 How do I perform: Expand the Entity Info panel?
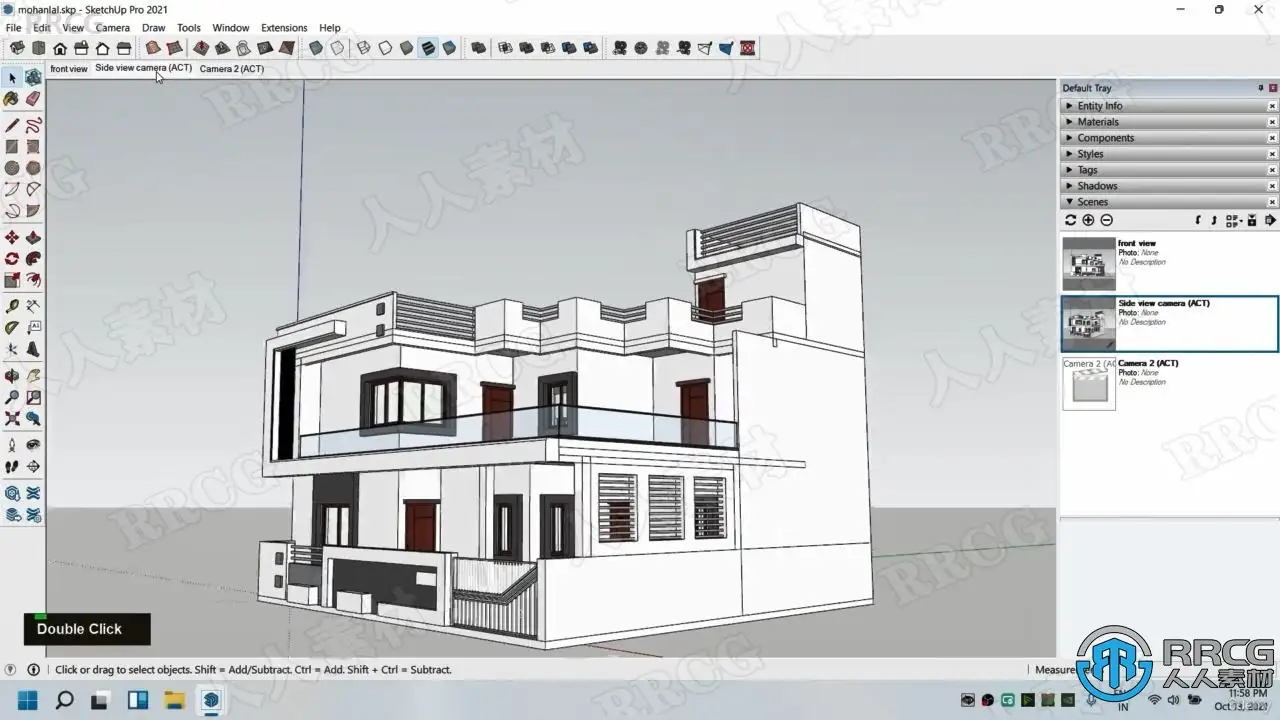pyautogui.click(x=1167, y=106)
